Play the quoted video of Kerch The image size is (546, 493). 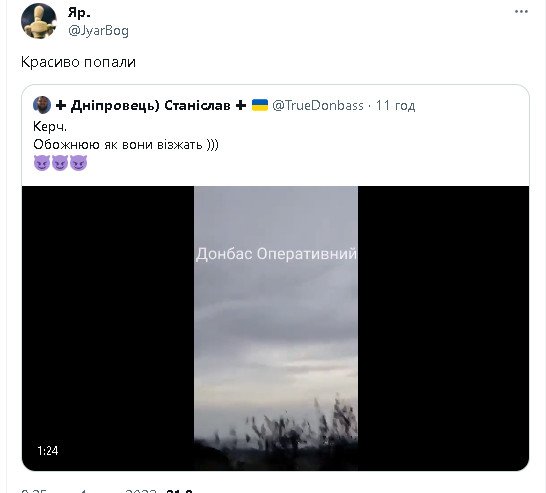click(275, 328)
